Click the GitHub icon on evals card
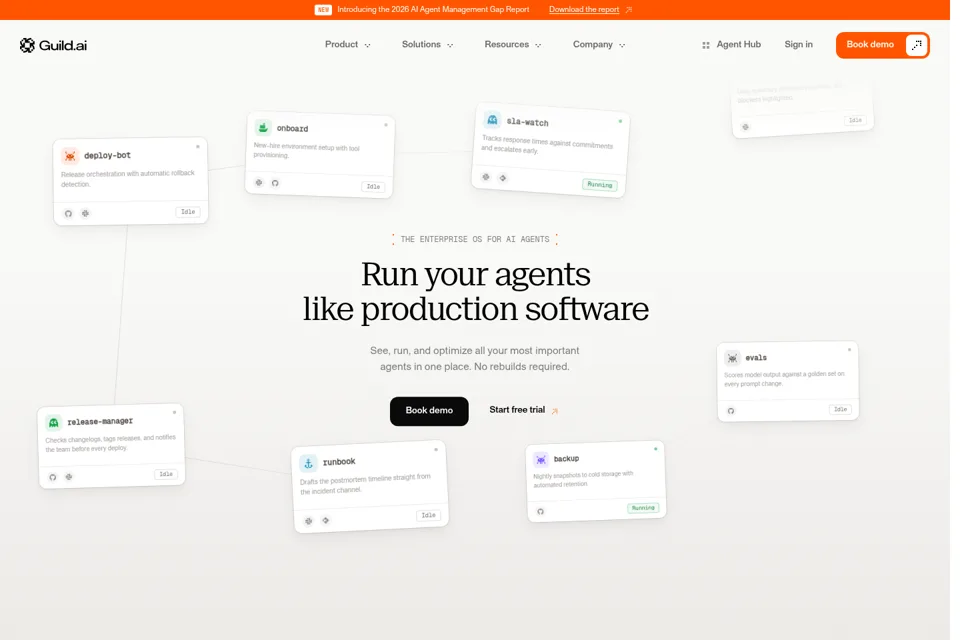The image size is (960, 640). (x=731, y=411)
